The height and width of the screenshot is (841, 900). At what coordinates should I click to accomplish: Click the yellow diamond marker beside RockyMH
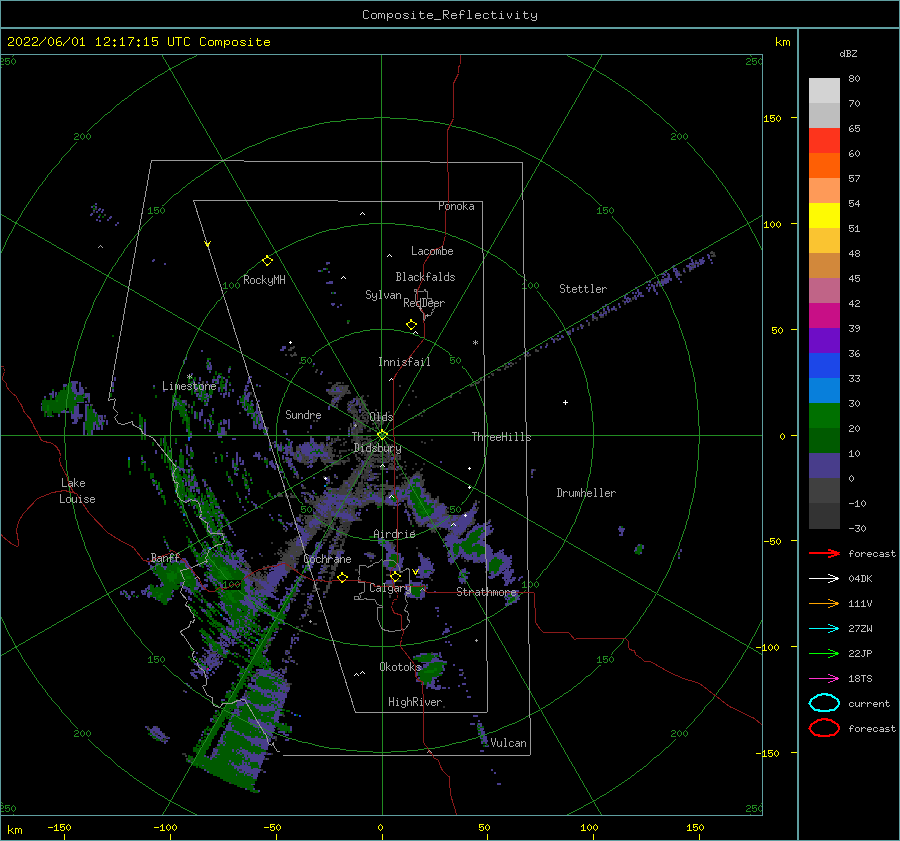[x=267, y=261]
